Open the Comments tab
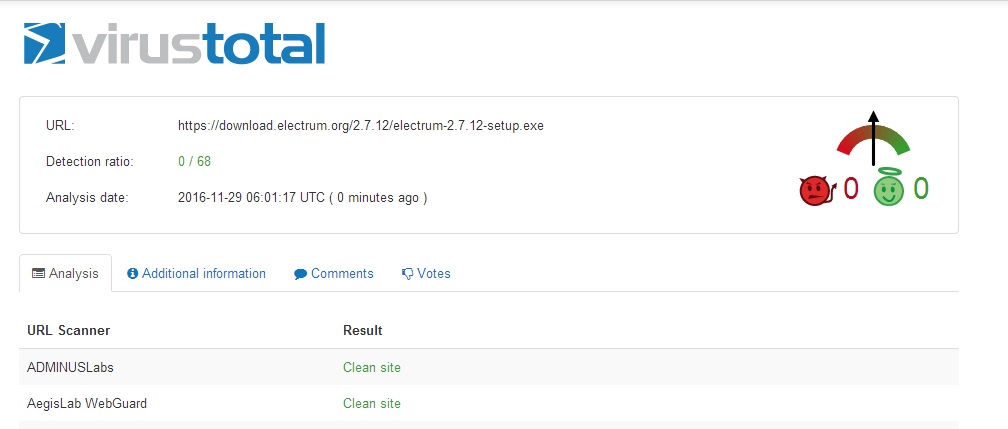 (x=334, y=273)
